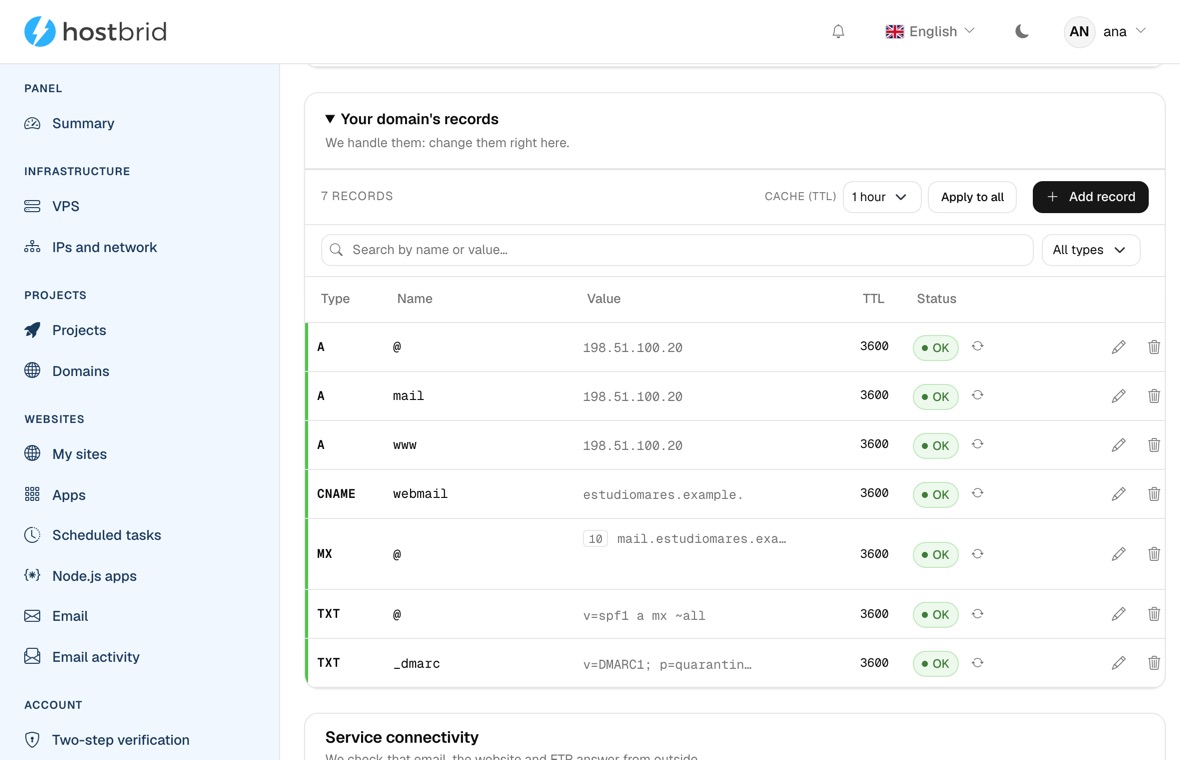Edit the TXT _dmarc record

[1118, 663]
